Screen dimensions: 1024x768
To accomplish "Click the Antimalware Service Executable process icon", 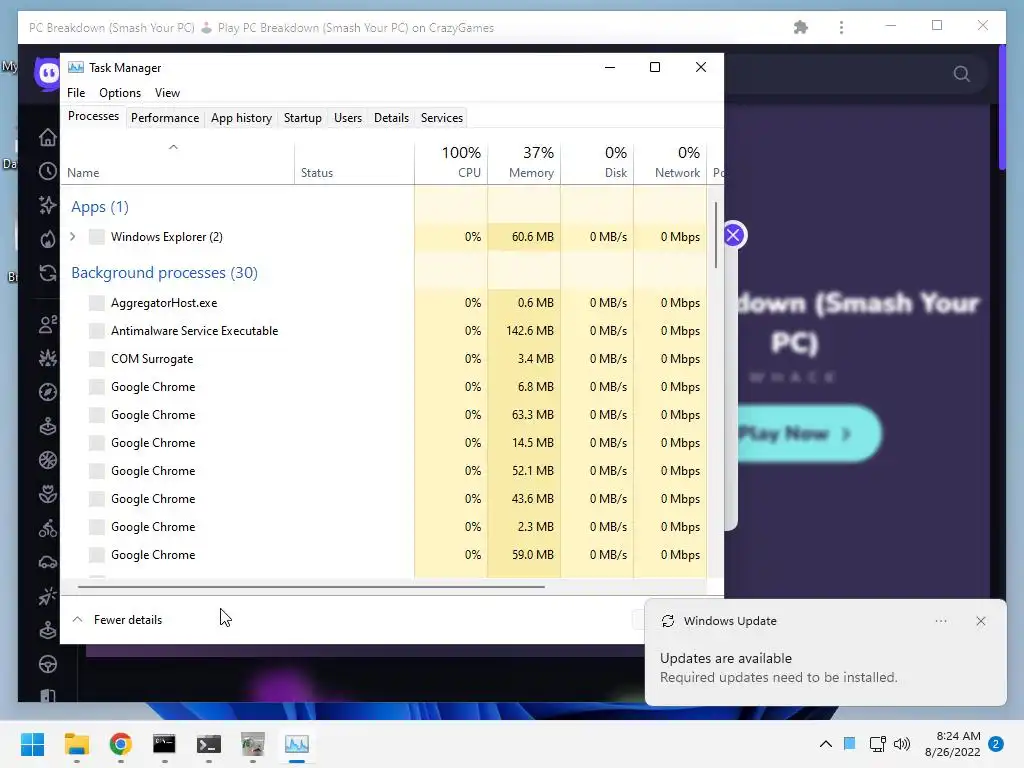I will click(97, 330).
